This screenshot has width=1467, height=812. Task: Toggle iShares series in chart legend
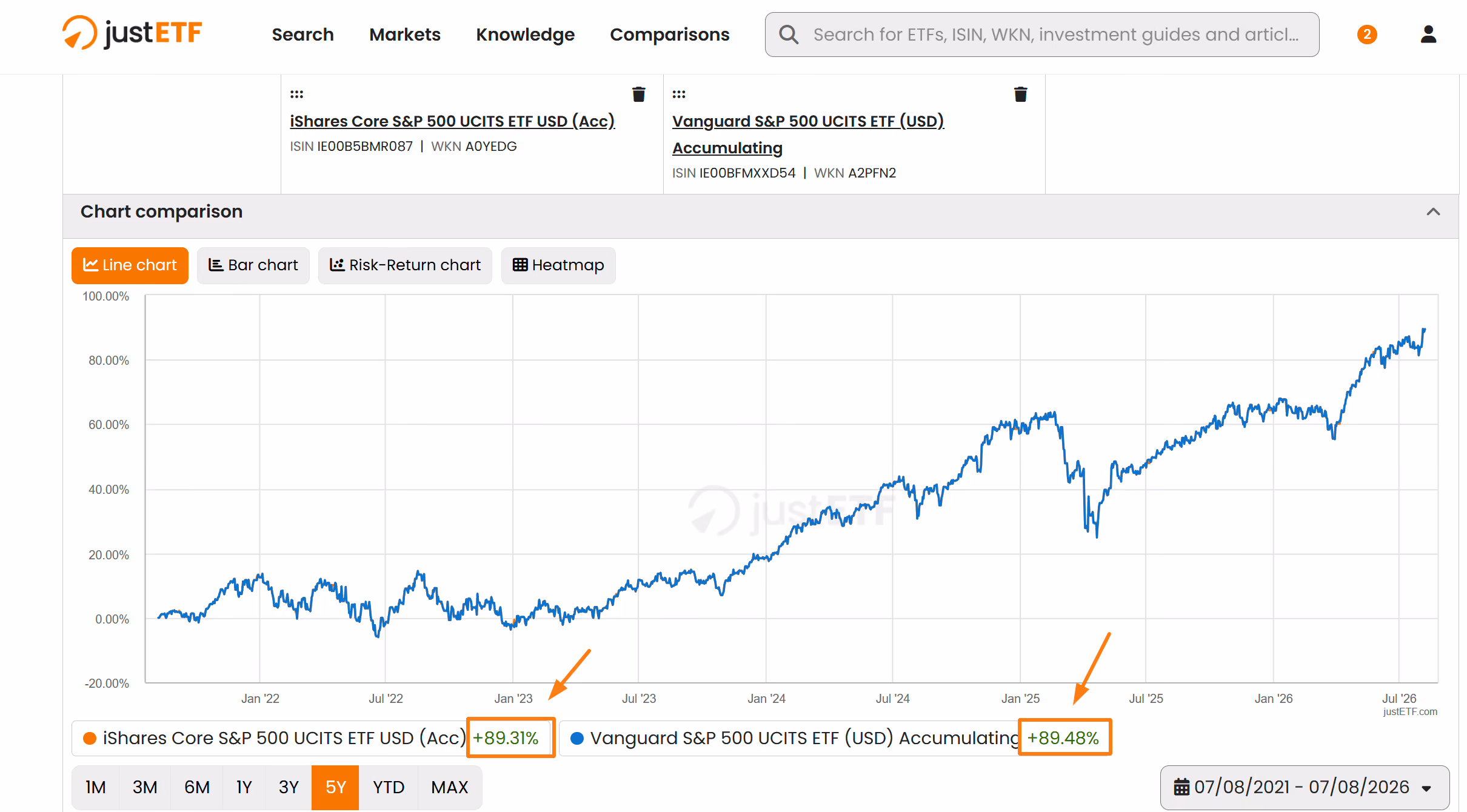[x=312, y=738]
